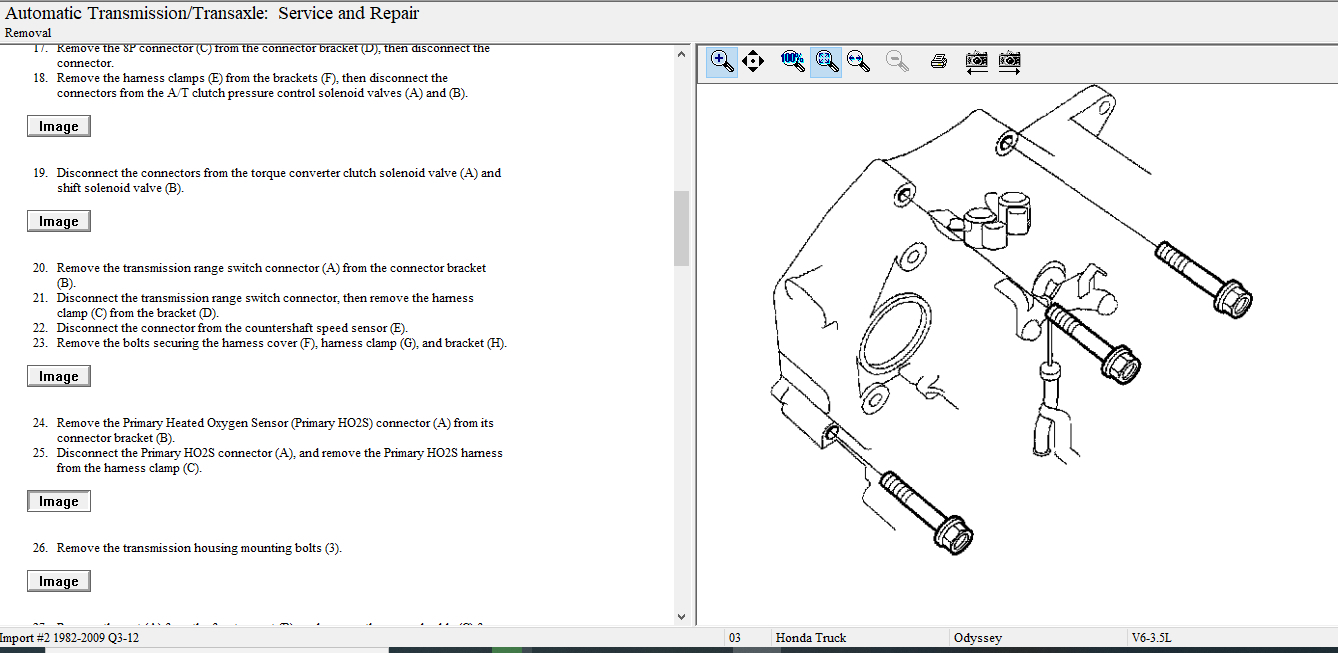Click scrollbar up arrow in text pane

[682, 54]
